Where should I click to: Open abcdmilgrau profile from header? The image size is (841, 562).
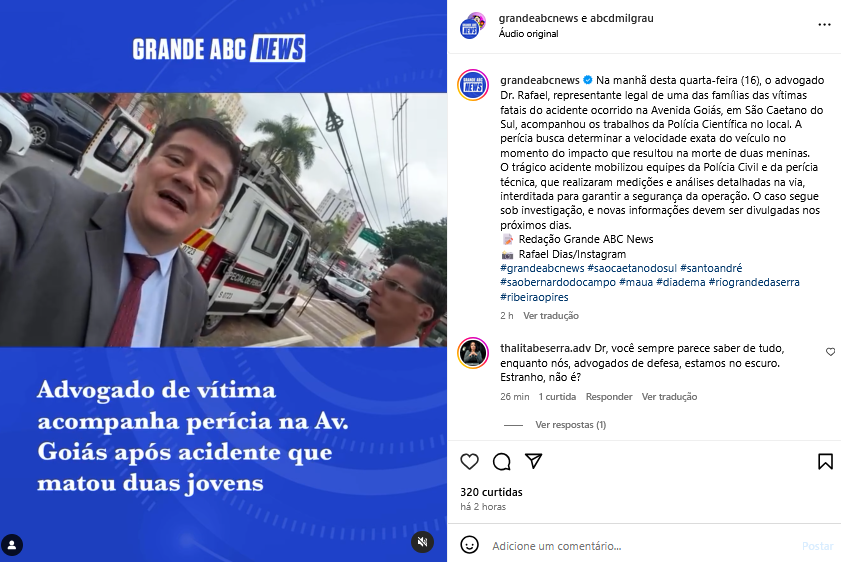622,18
